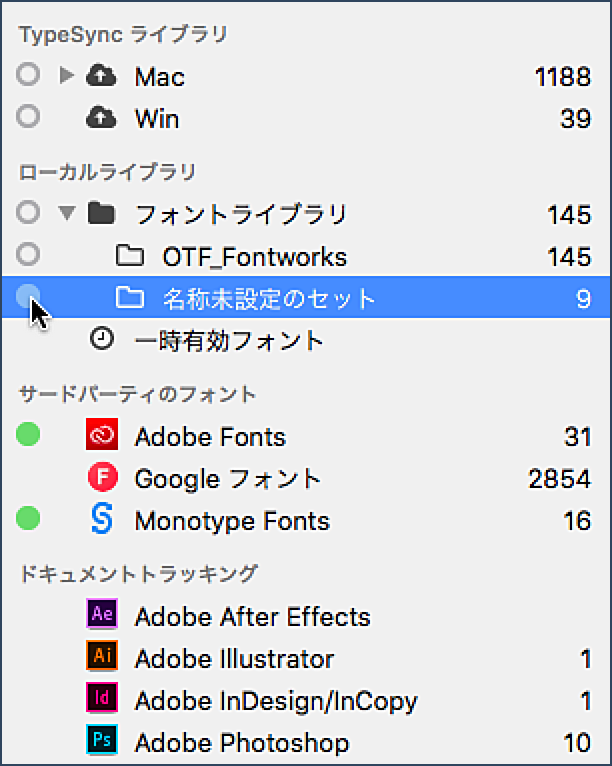Screen dimensions: 612x766
Task: Click the Illustrator Ai icon
Action: [102, 656]
